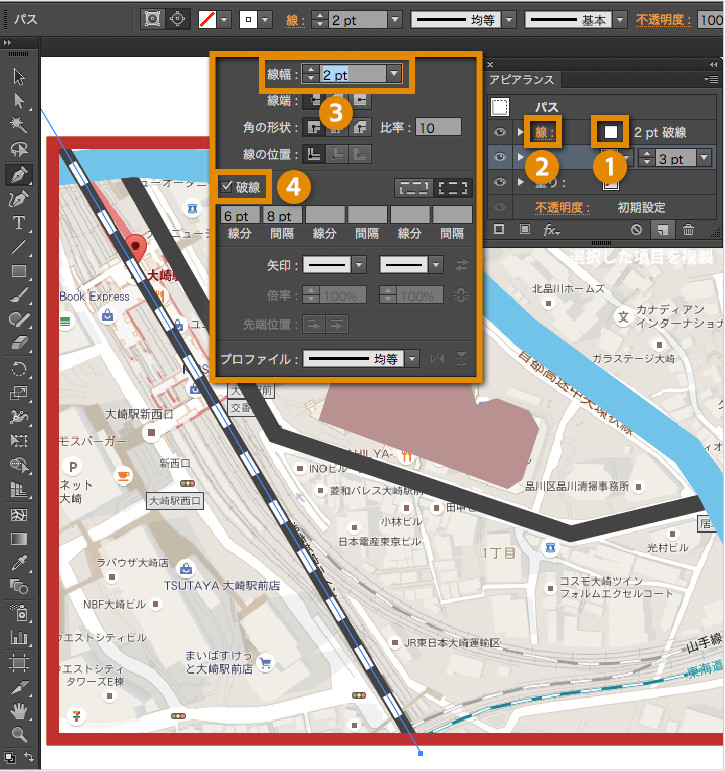Select the Paintbrush tool
Viewport: 725px width, 771px height.
pos(19,295)
